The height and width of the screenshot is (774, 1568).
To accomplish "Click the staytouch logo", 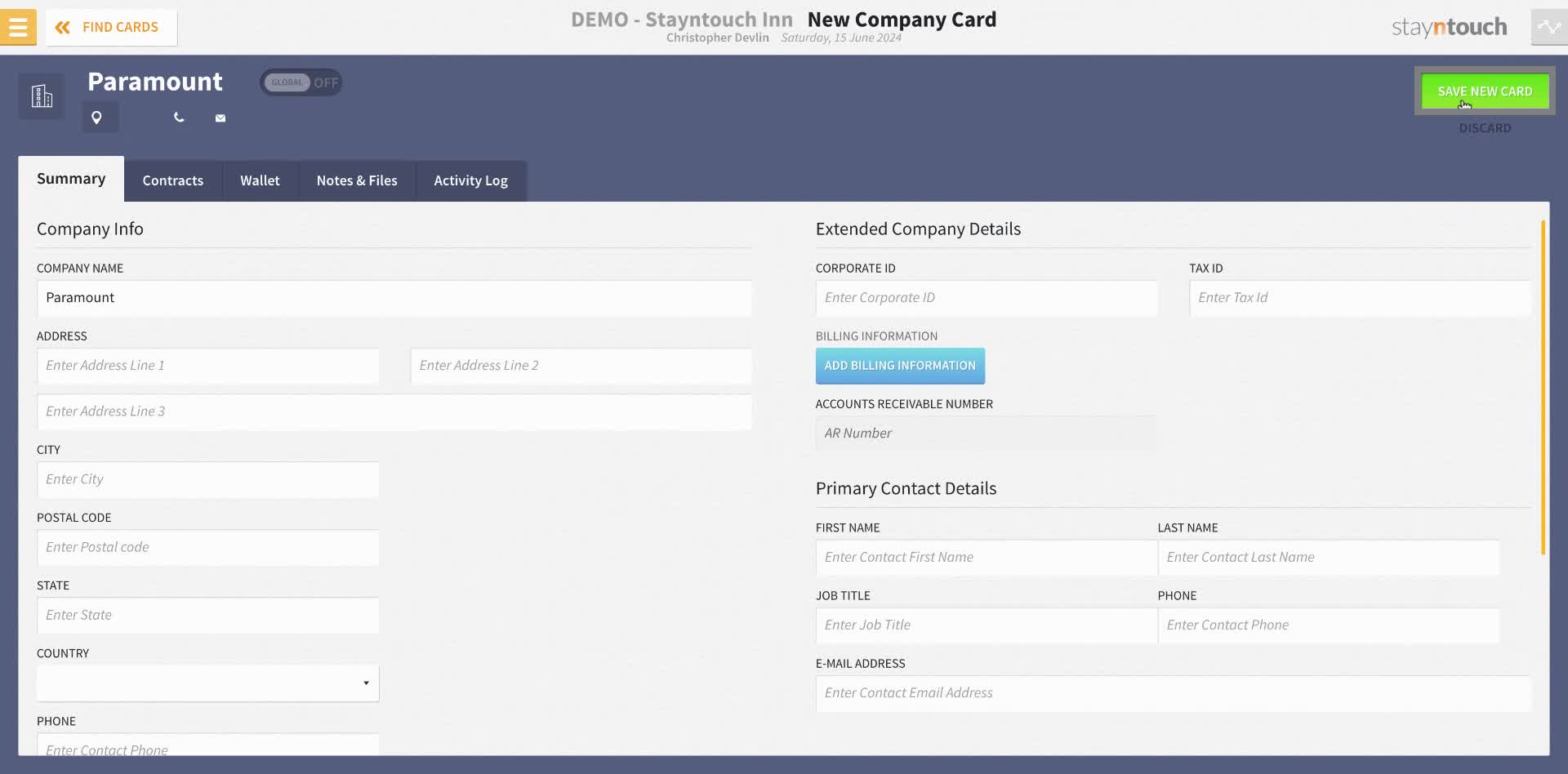I will (x=1450, y=27).
